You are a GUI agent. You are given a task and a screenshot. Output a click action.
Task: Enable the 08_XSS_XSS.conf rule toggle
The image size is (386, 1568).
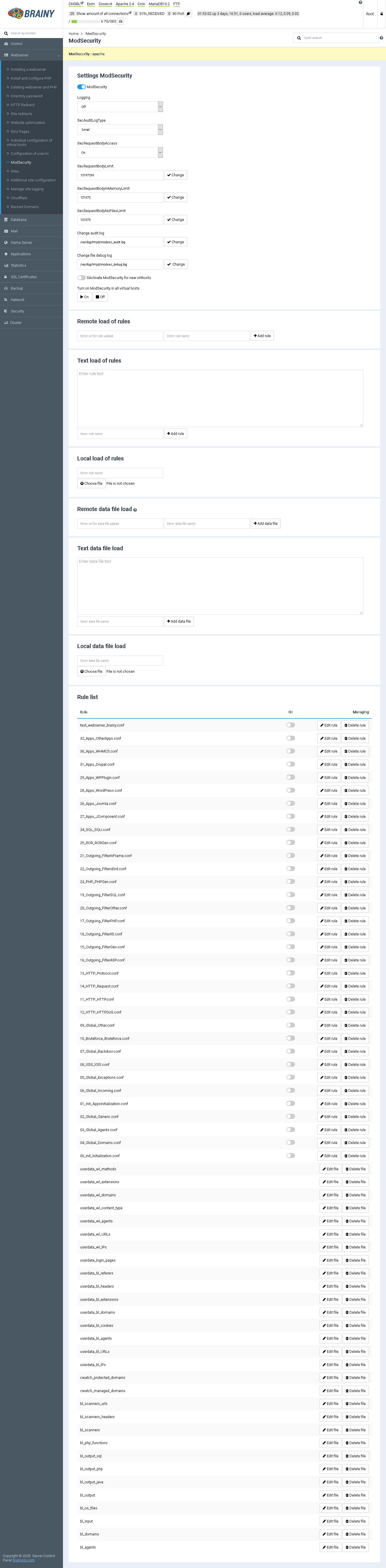tap(290, 1064)
